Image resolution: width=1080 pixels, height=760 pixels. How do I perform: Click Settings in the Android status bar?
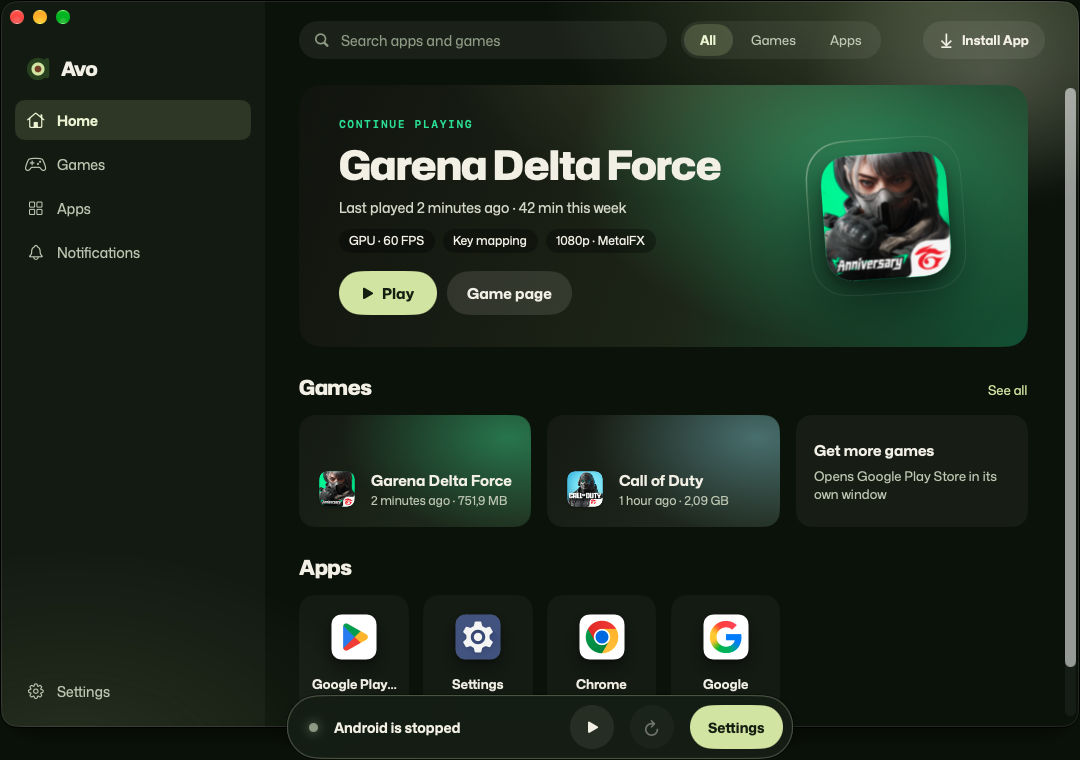coord(736,727)
